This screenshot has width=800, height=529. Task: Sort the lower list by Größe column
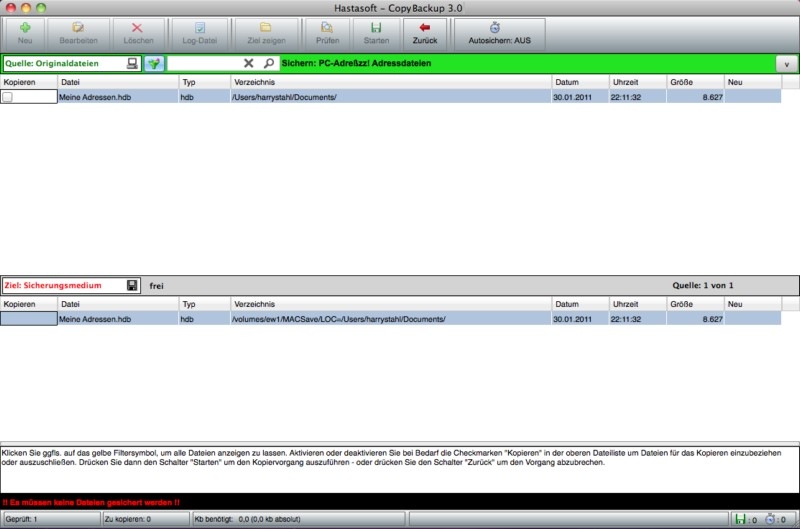pos(694,303)
